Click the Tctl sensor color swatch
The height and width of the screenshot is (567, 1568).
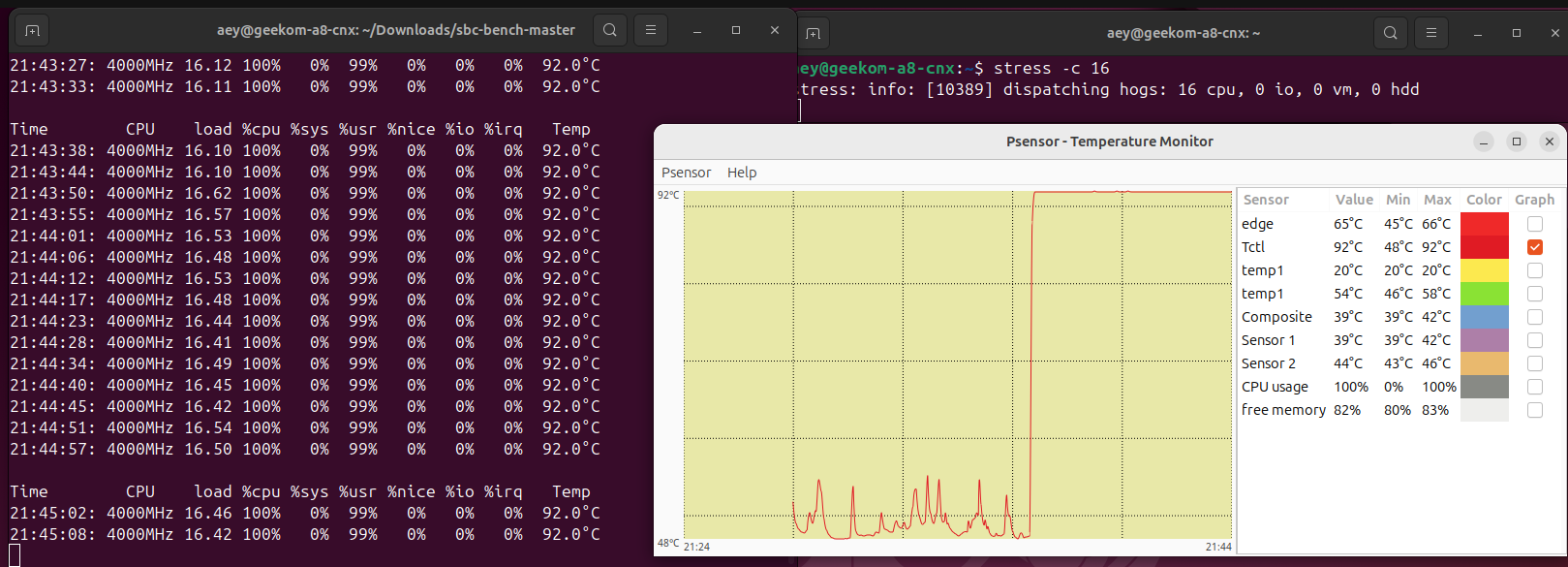click(x=1485, y=247)
